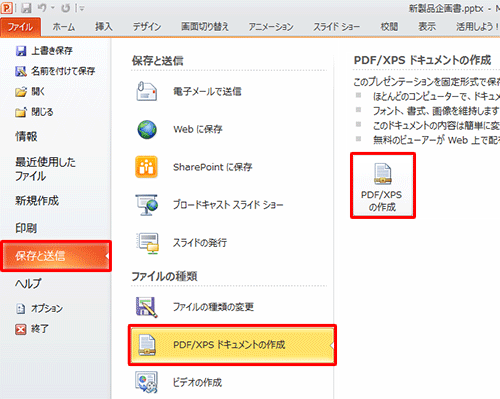Screen dimensions: 500x399
Task: Click the Redo icon in quick access toolbar
Action: click(66, 8)
